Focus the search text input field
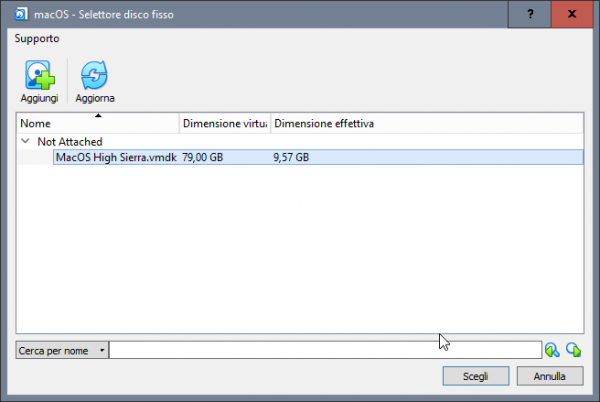This screenshot has width=600, height=402. [x=325, y=350]
